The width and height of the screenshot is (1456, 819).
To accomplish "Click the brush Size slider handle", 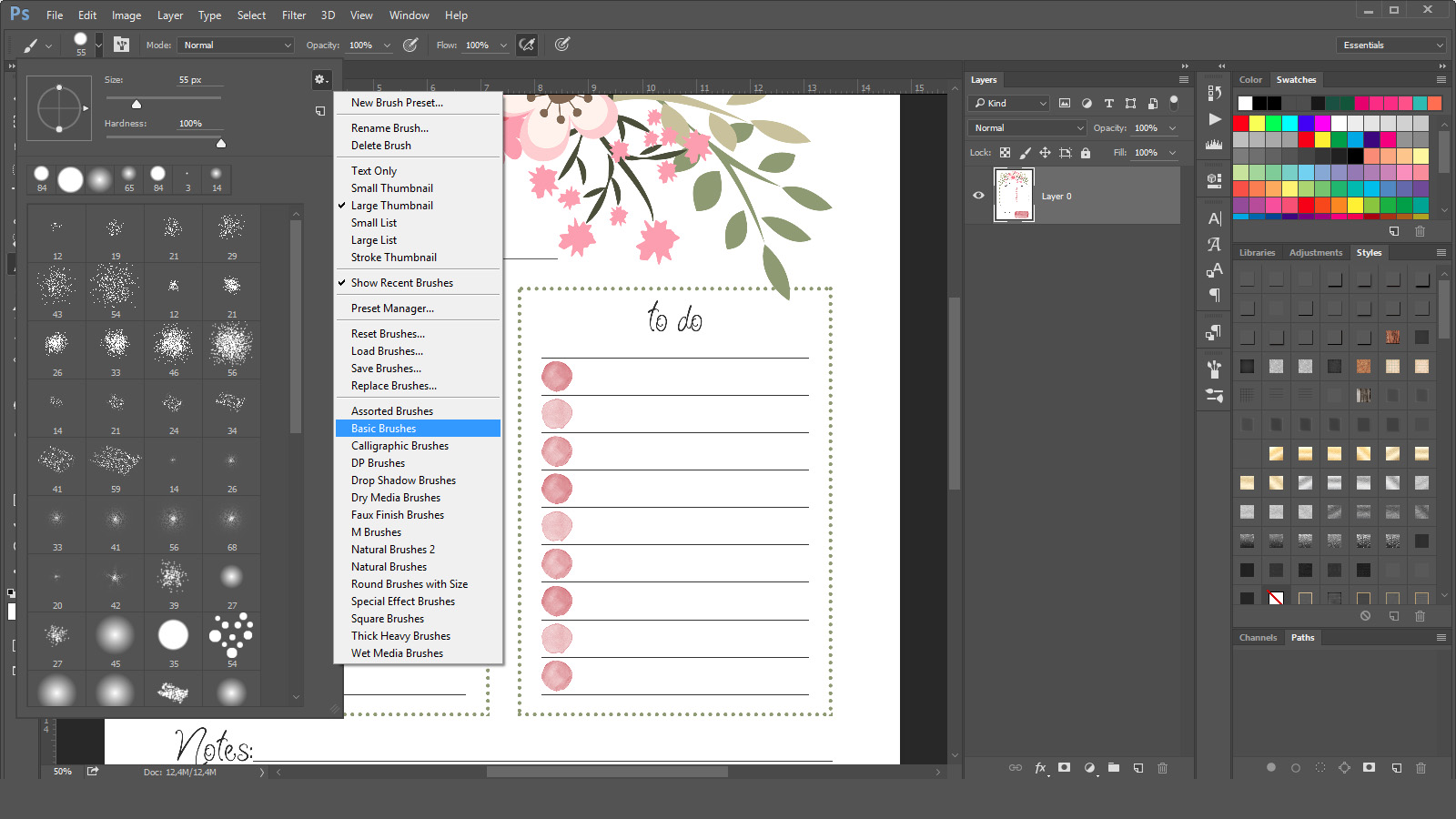I will (x=136, y=105).
